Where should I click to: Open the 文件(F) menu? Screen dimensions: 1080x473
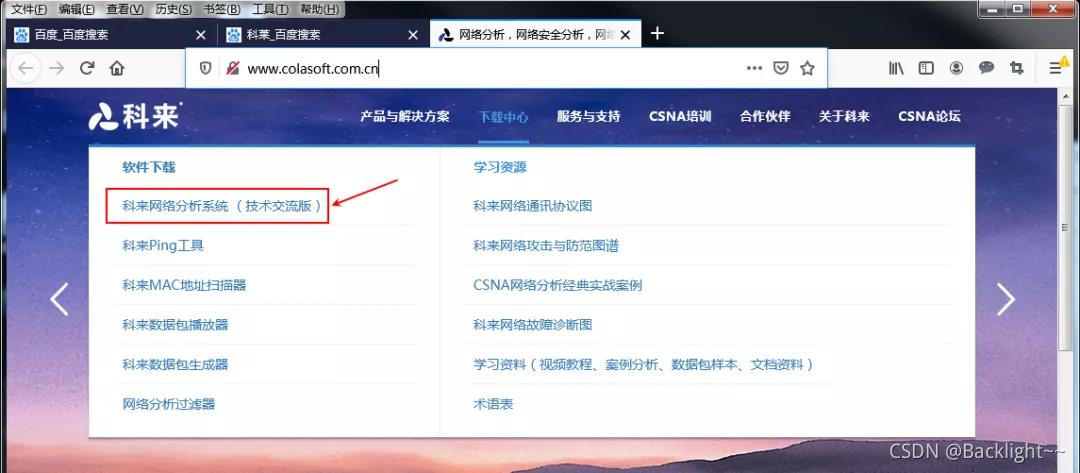pos(29,10)
